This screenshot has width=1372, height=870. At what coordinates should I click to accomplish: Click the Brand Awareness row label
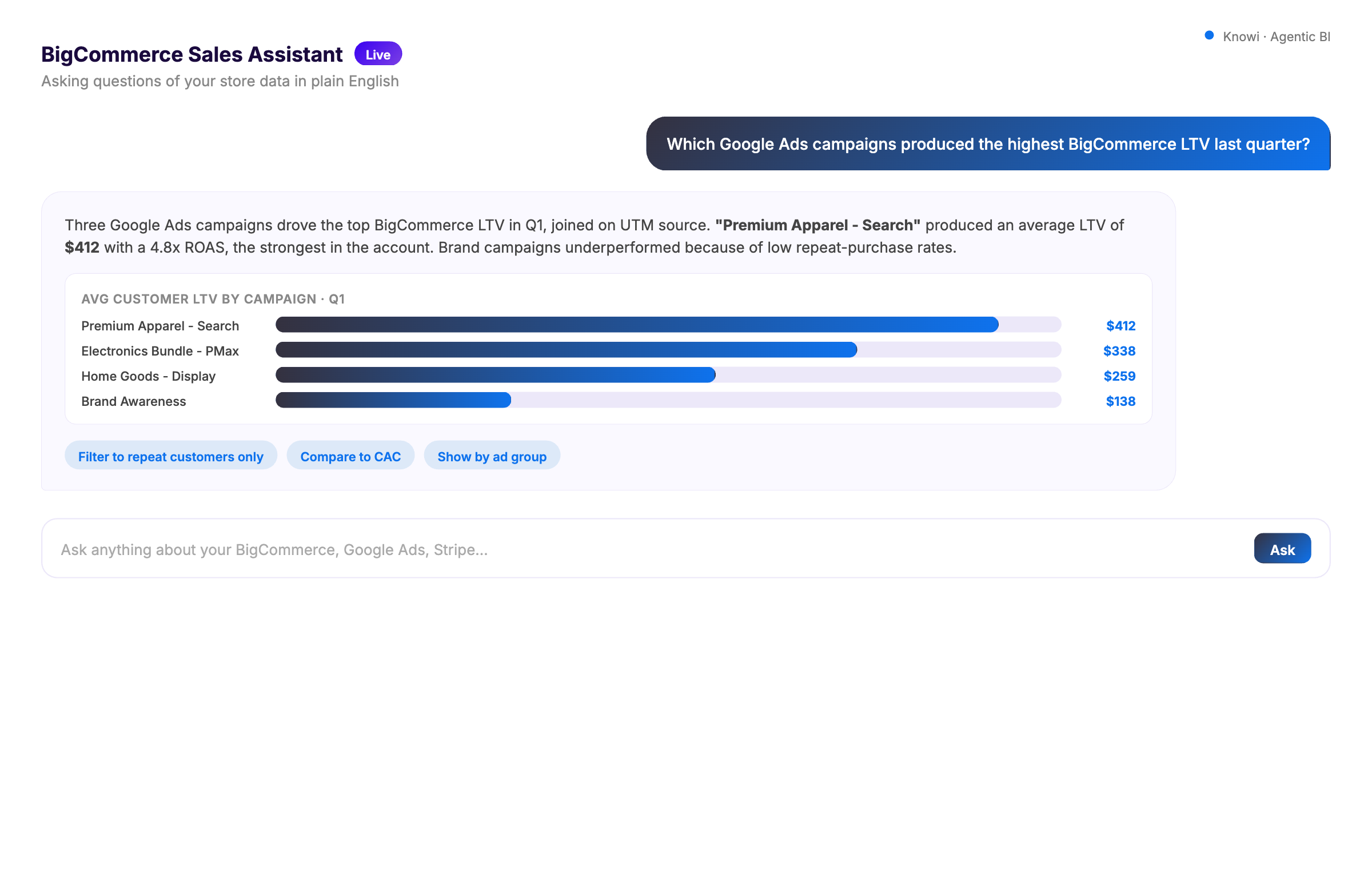(x=134, y=401)
